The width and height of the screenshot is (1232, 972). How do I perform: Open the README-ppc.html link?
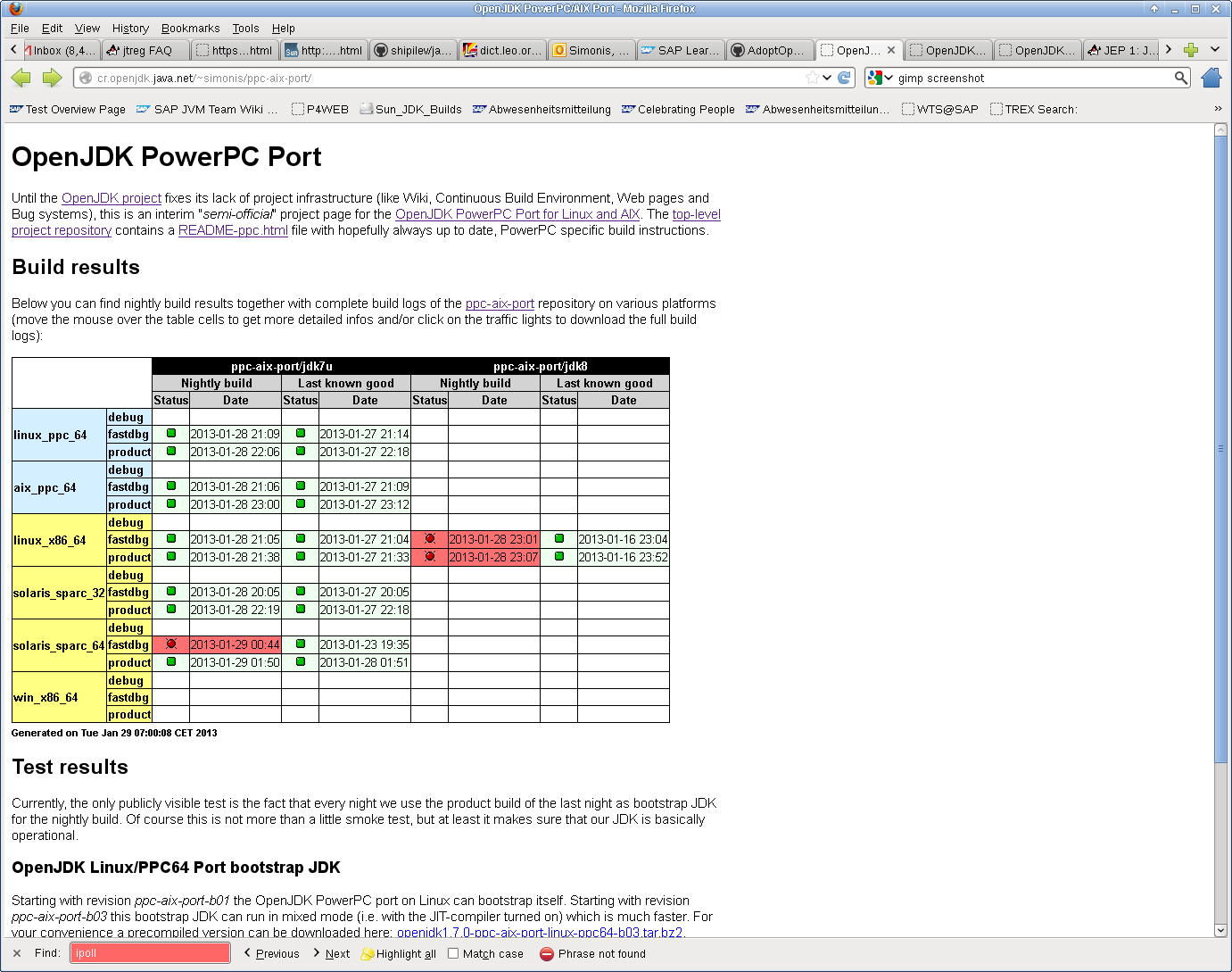click(x=233, y=230)
